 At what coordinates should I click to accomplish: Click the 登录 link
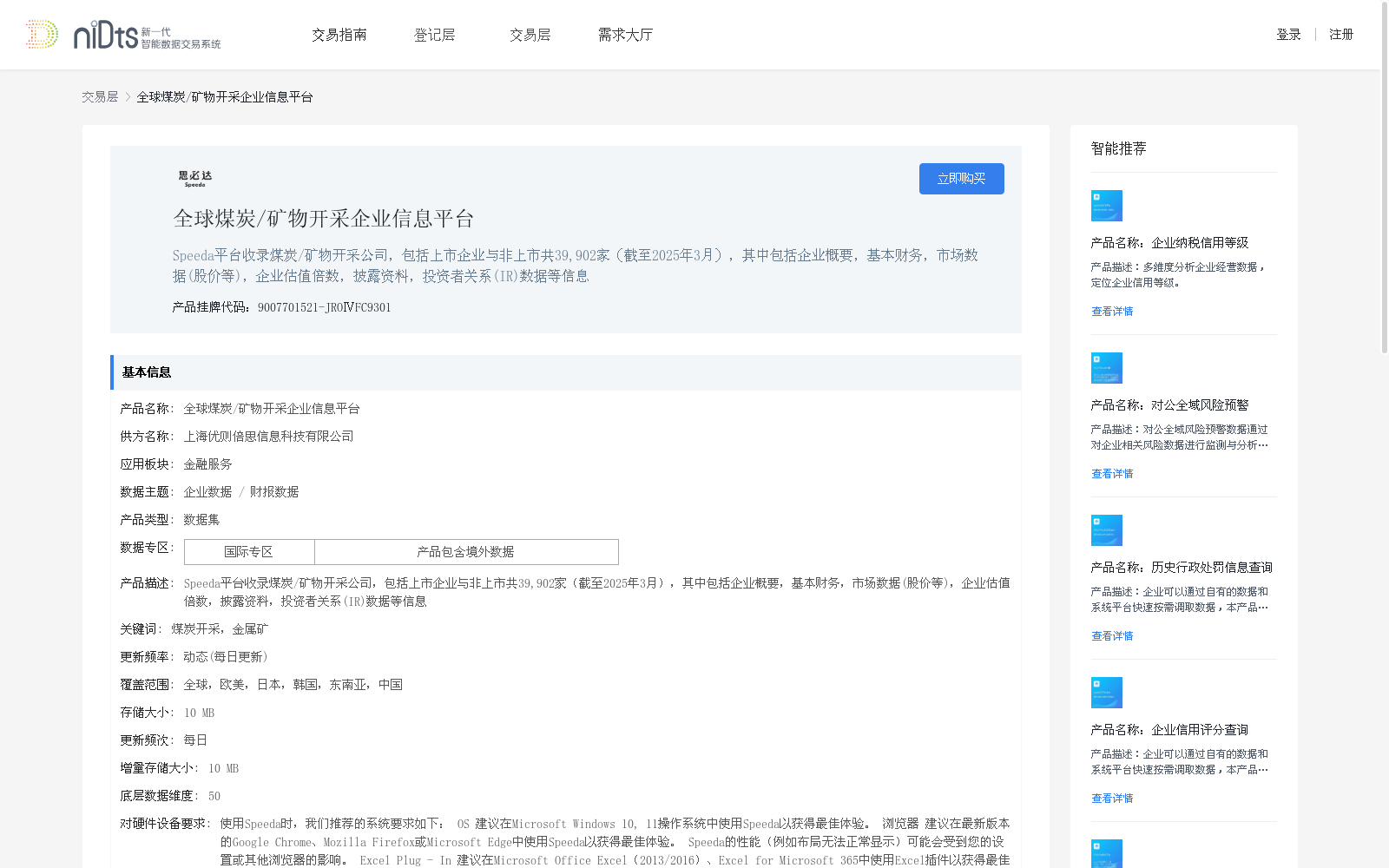(x=1288, y=35)
